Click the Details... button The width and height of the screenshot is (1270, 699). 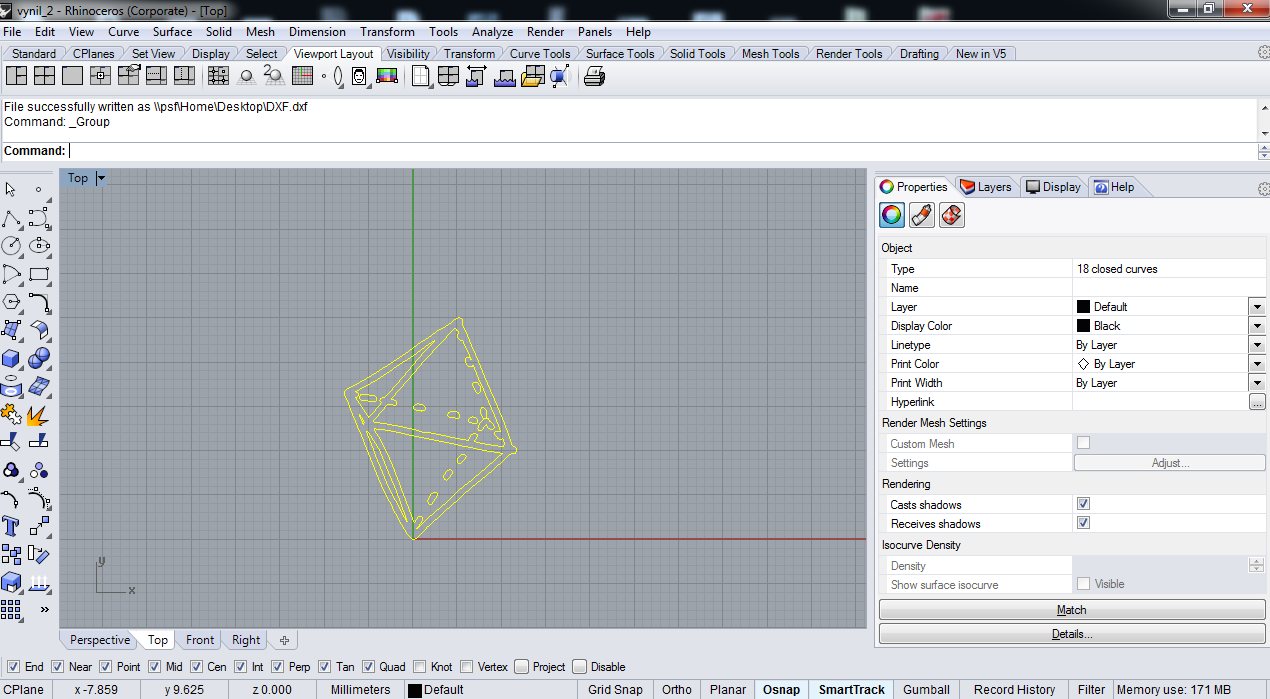(1072, 634)
